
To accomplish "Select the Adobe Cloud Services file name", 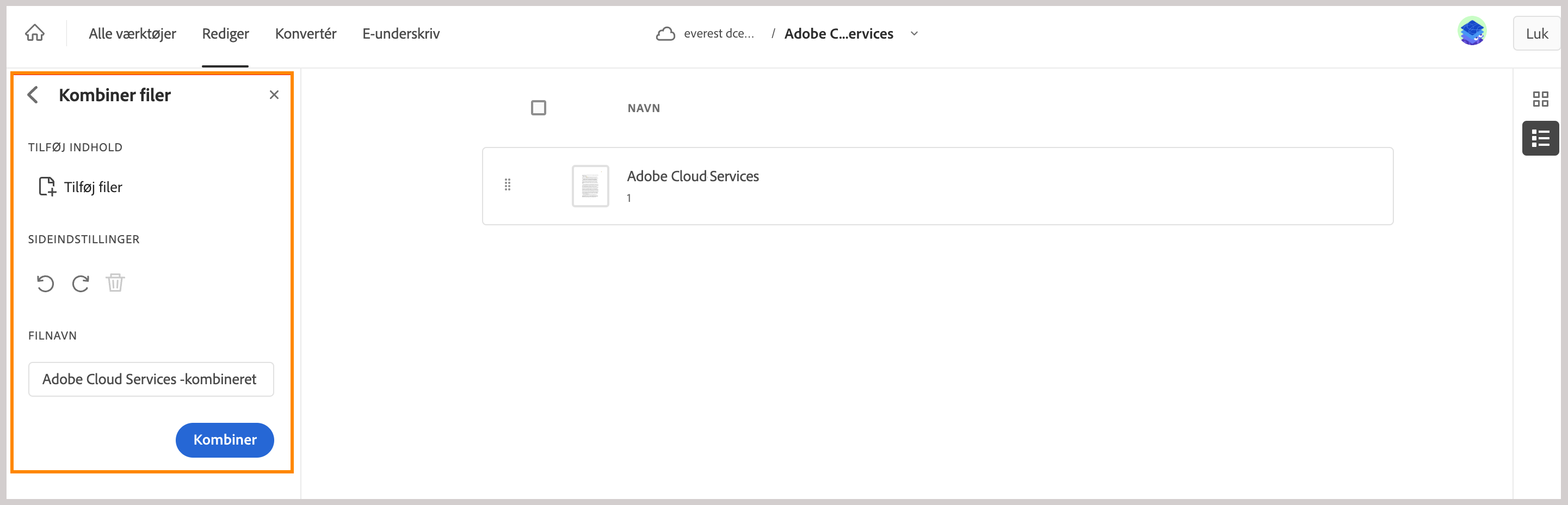I will click(x=693, y=176).
